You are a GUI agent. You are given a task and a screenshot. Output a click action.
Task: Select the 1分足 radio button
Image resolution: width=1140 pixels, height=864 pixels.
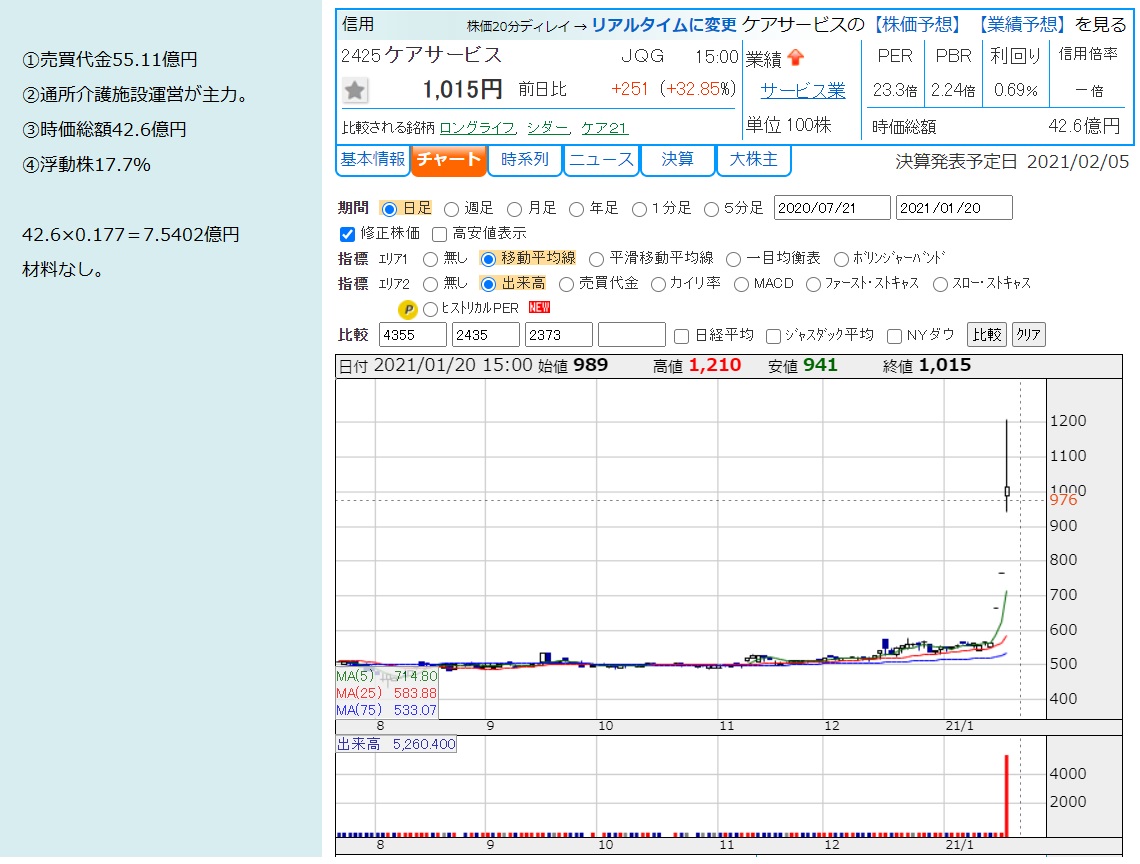[x=639, y=209]
